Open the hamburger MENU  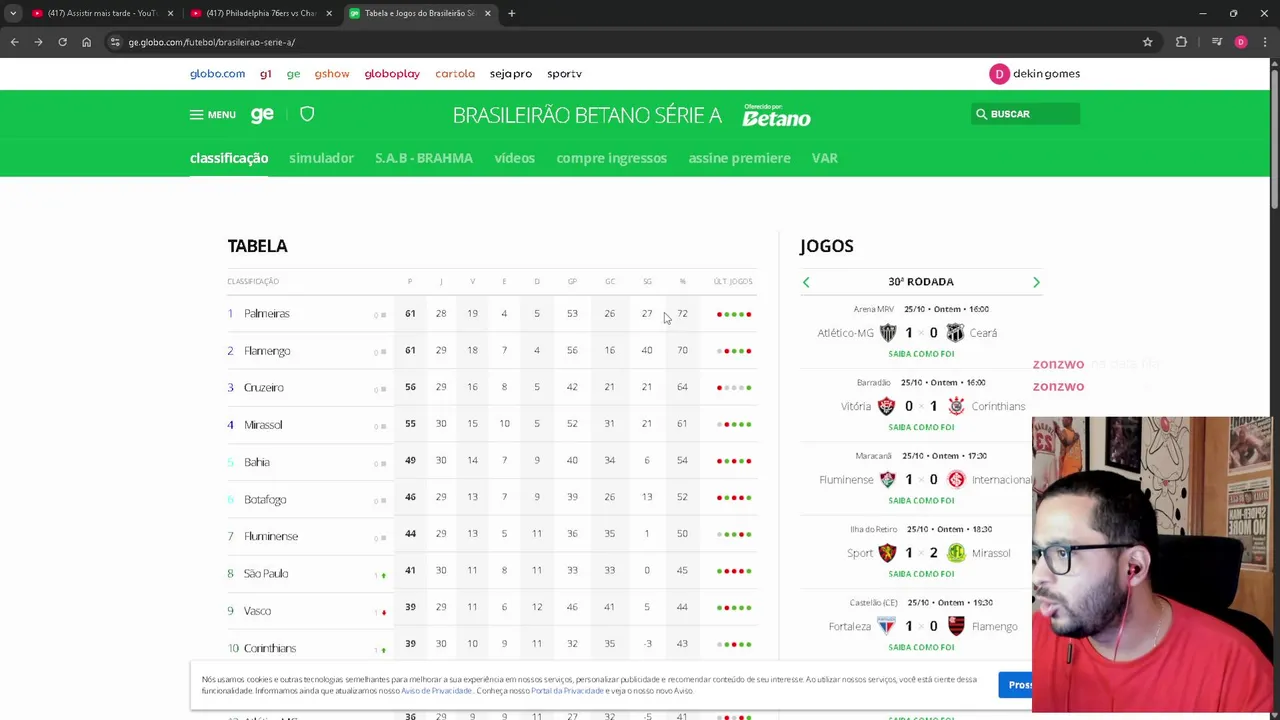tap(213, 114)
